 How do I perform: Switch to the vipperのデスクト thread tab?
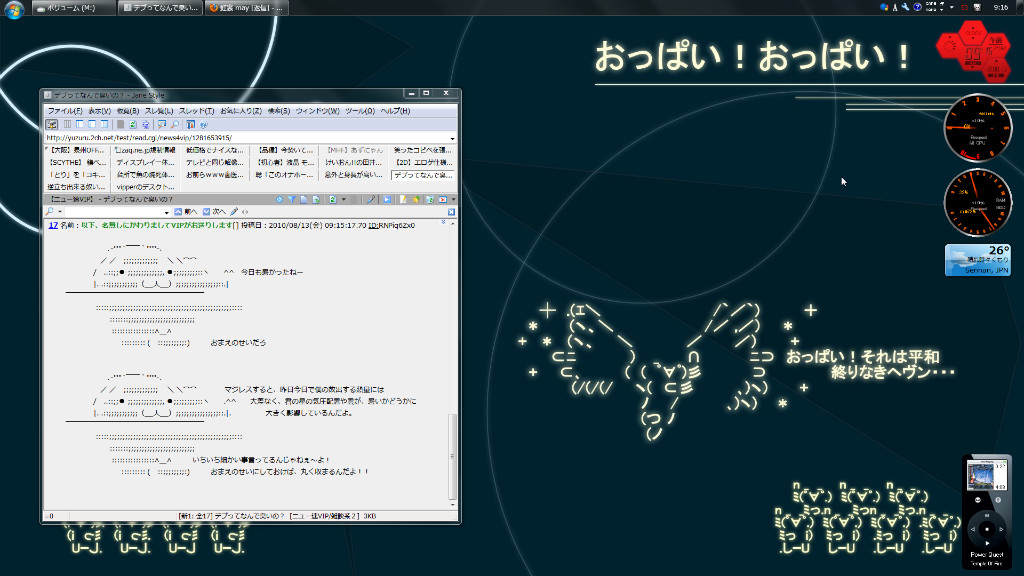click(144, 187)
